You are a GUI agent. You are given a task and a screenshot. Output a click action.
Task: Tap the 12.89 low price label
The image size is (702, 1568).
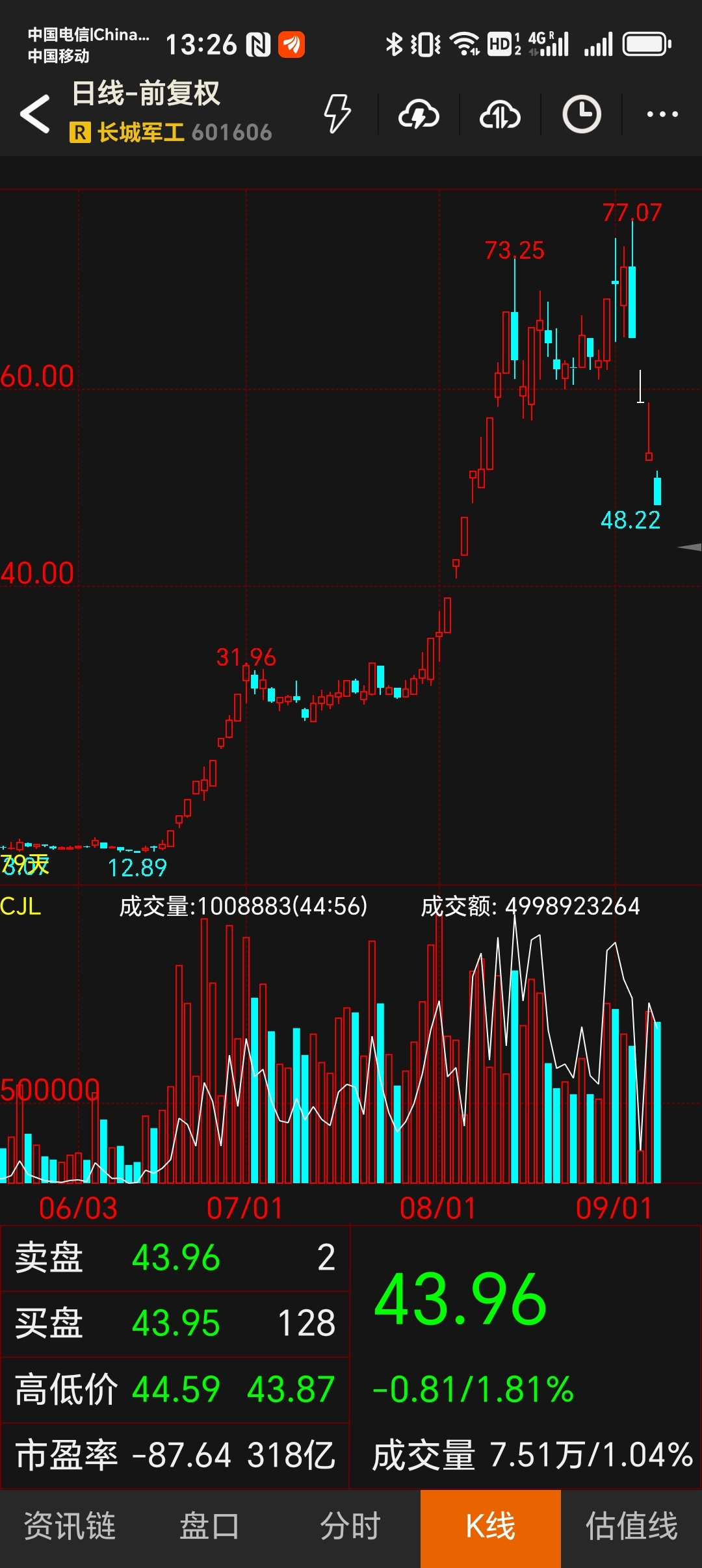coord(137,868)
